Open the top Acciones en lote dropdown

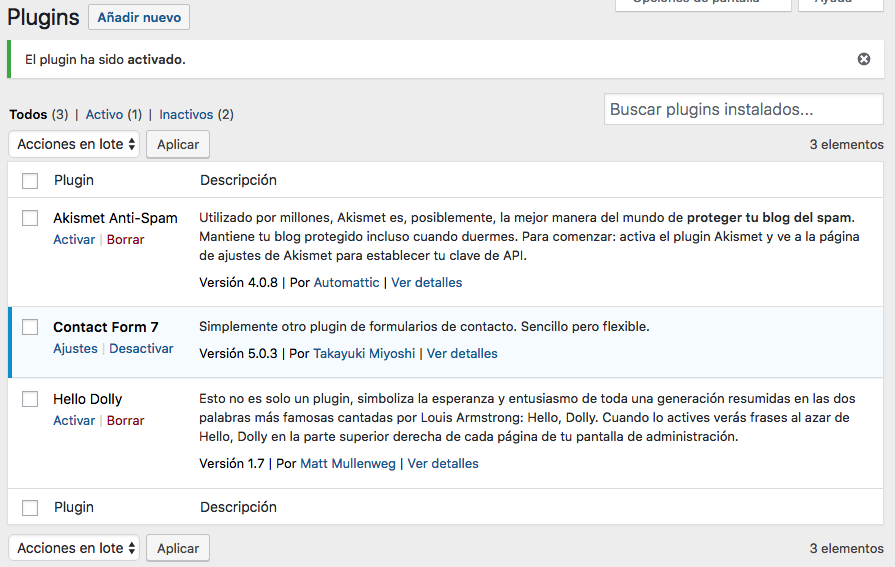pyautogui.click(x=74, y=144)
